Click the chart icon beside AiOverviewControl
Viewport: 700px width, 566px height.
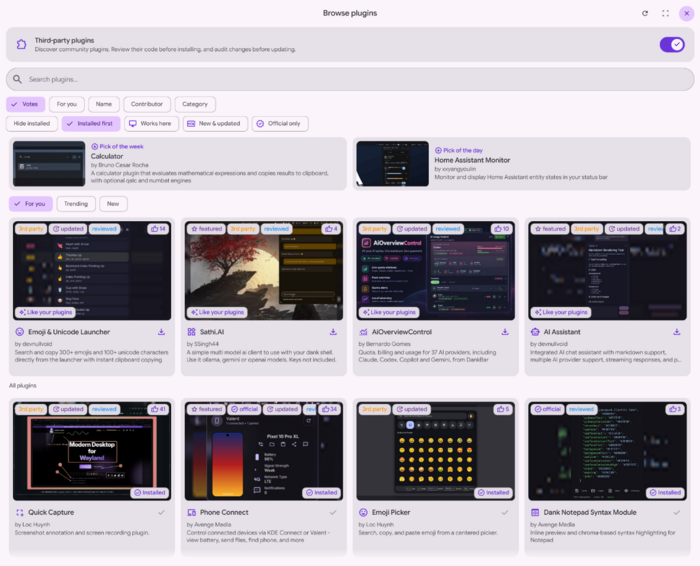tap(363, 332)
